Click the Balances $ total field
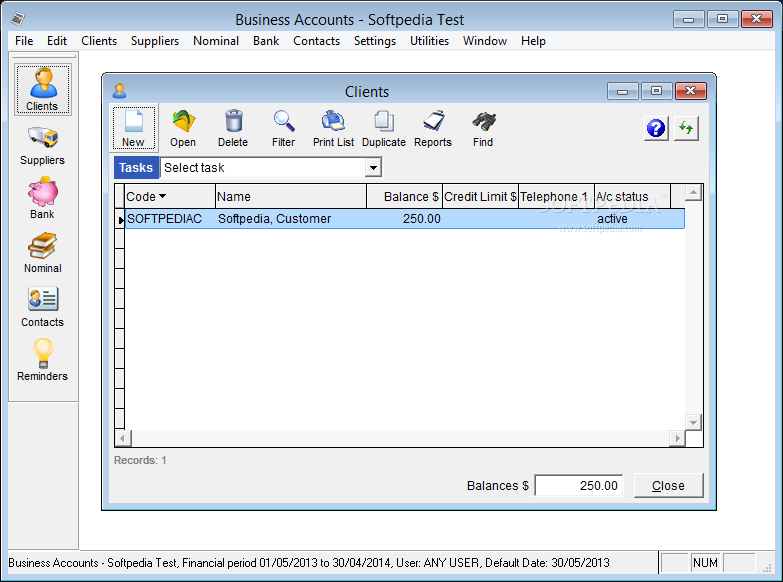This screenshot has width=783, height=582. (x=579, y=486)
